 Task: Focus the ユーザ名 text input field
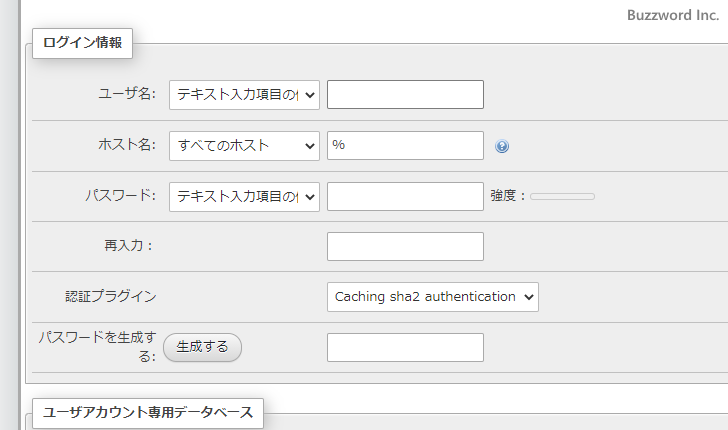point(405,94)
